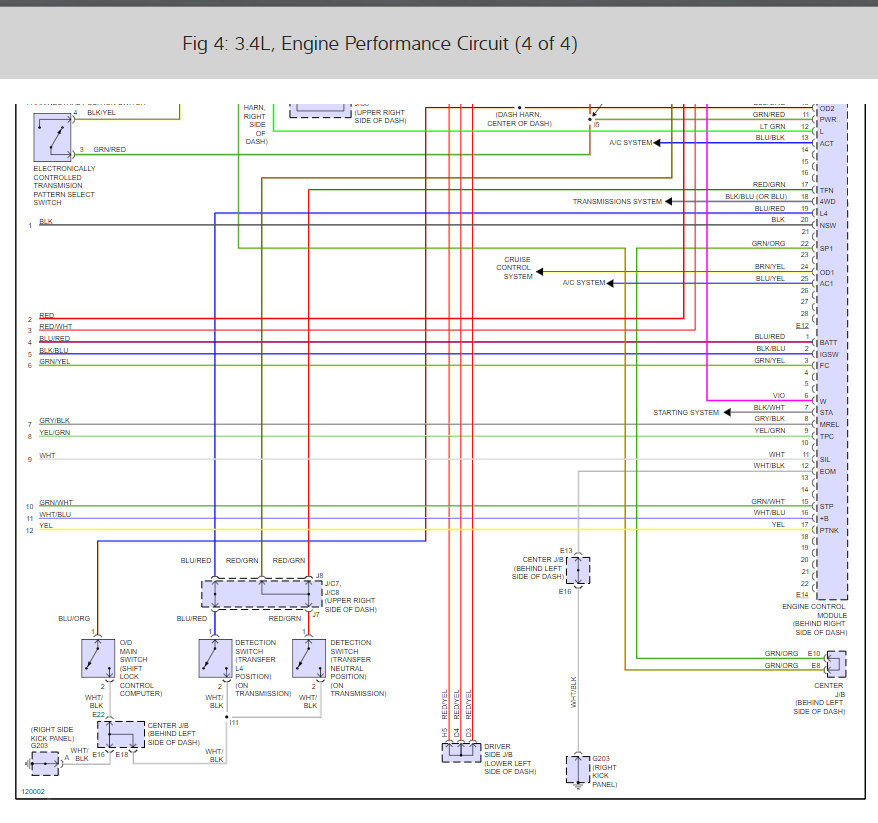
Task: Select the Driver Side J/B connector box
Action: coord(461,752)
